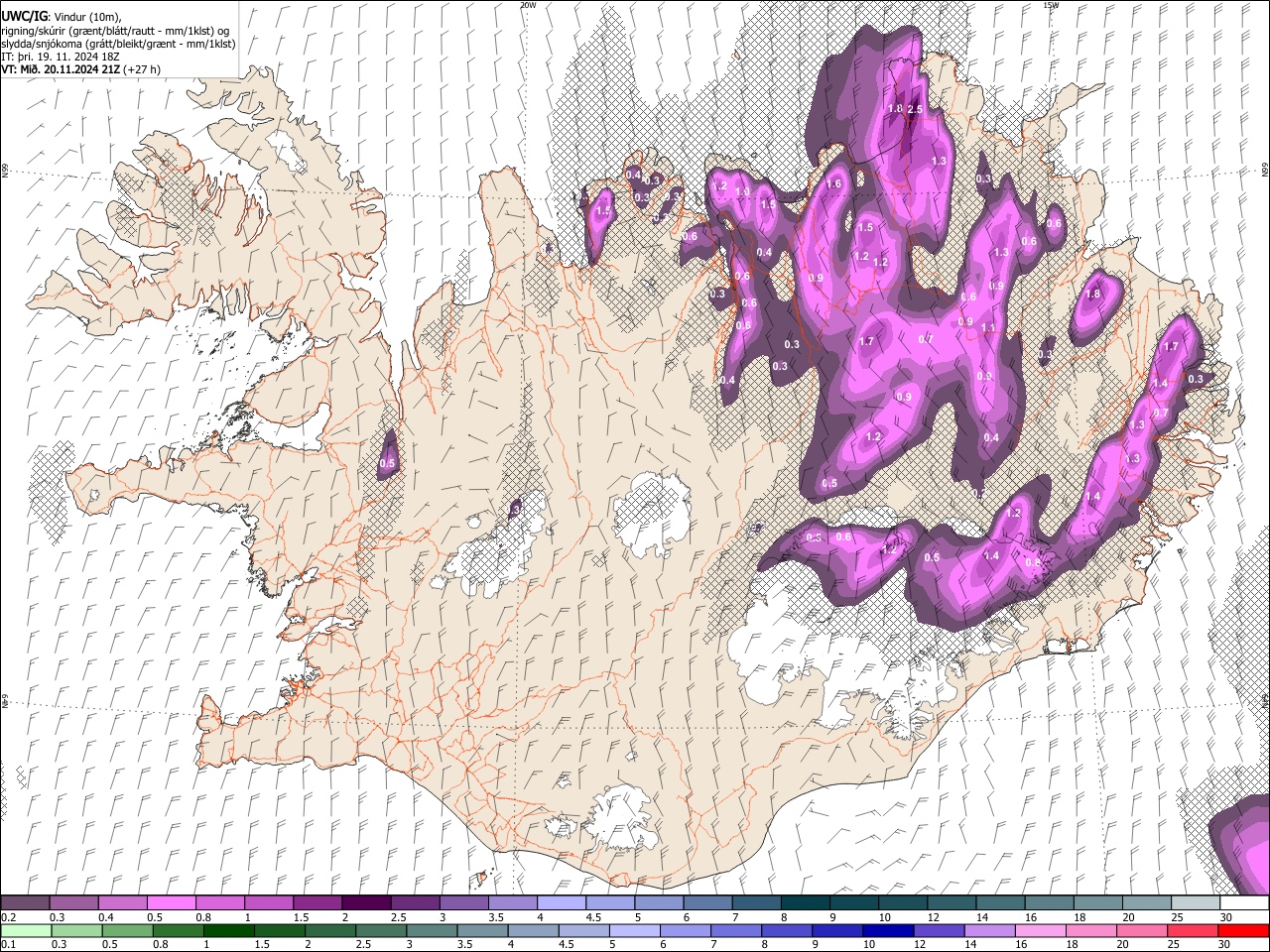Click the 25 label in the lower legend
Viewport: 1270px width, 952px height.
(x=1176, y=944)
